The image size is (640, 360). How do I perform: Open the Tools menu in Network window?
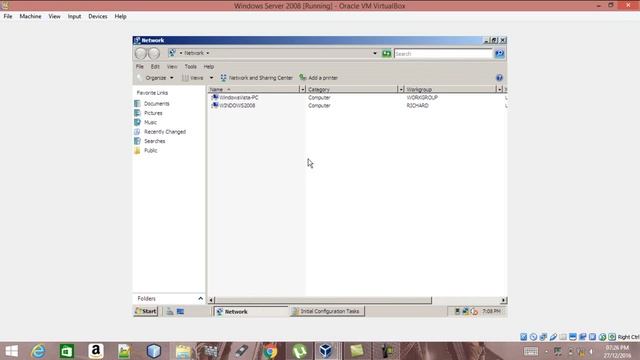(191, 67)
